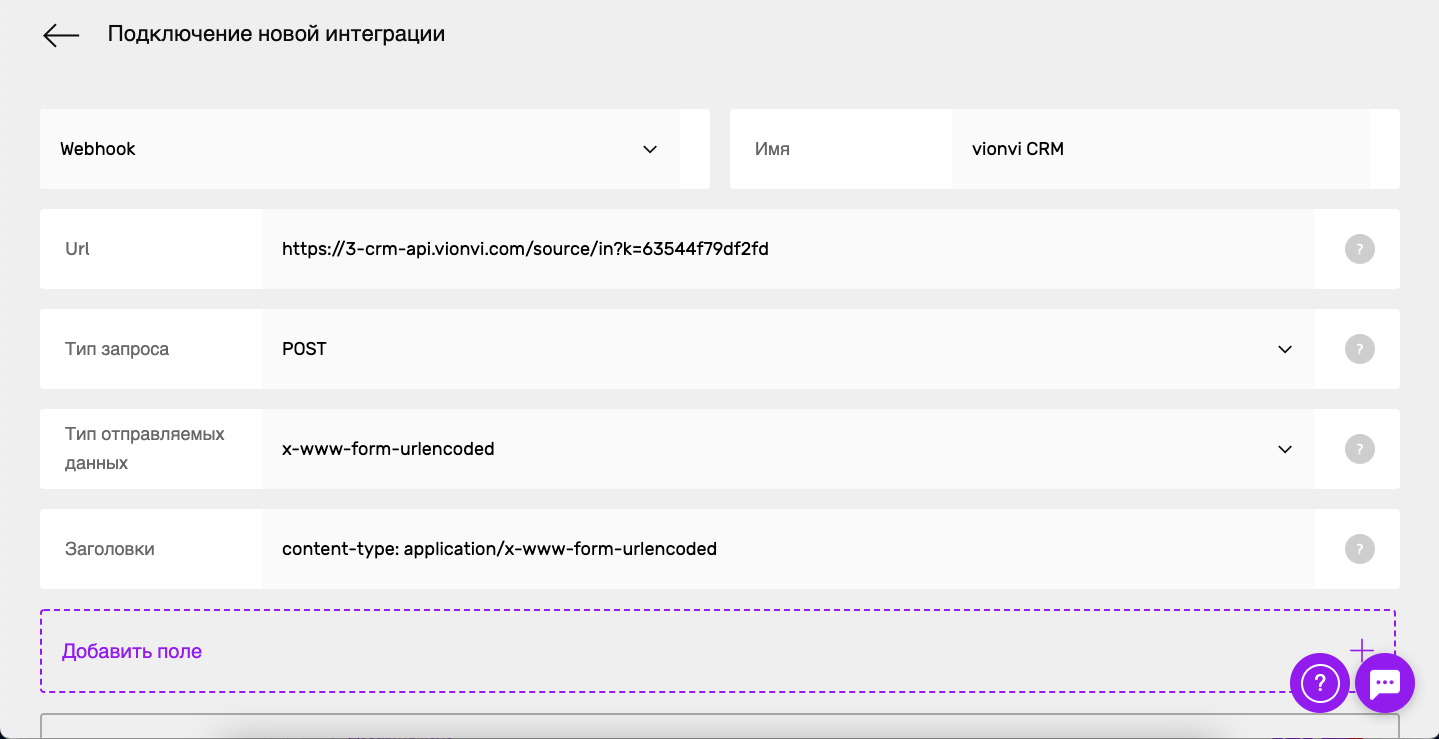
Task: Show help icon for Заголовки field
Action: [x=1359, y=549]
